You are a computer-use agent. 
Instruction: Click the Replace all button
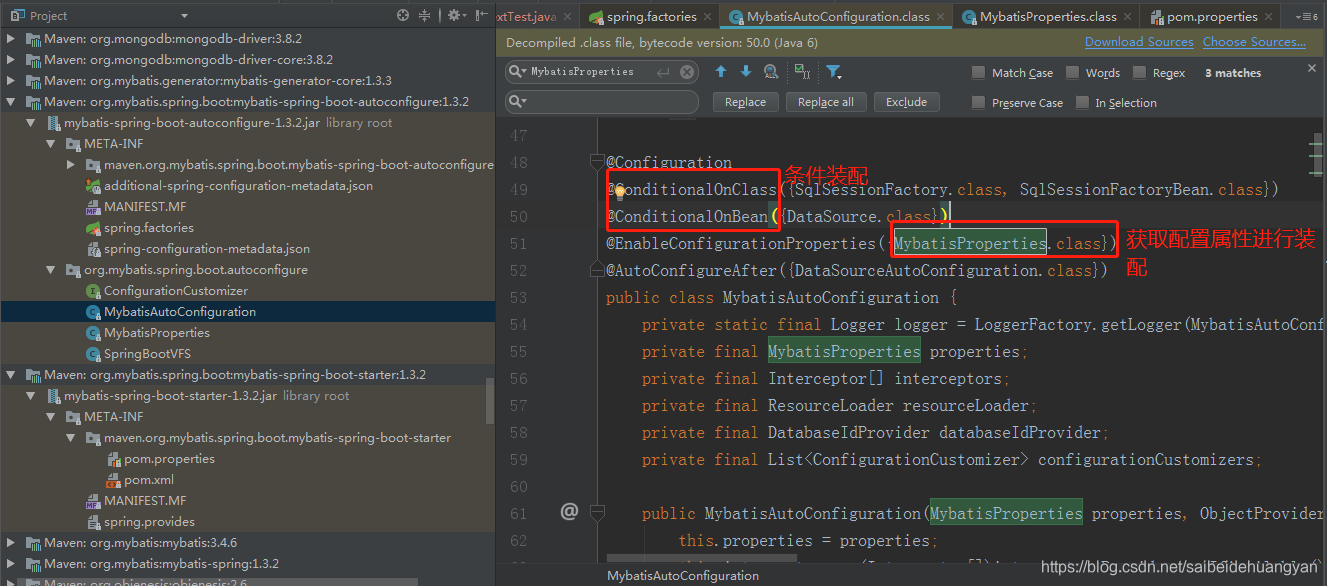pyautogui.click(x=826, y=102)
